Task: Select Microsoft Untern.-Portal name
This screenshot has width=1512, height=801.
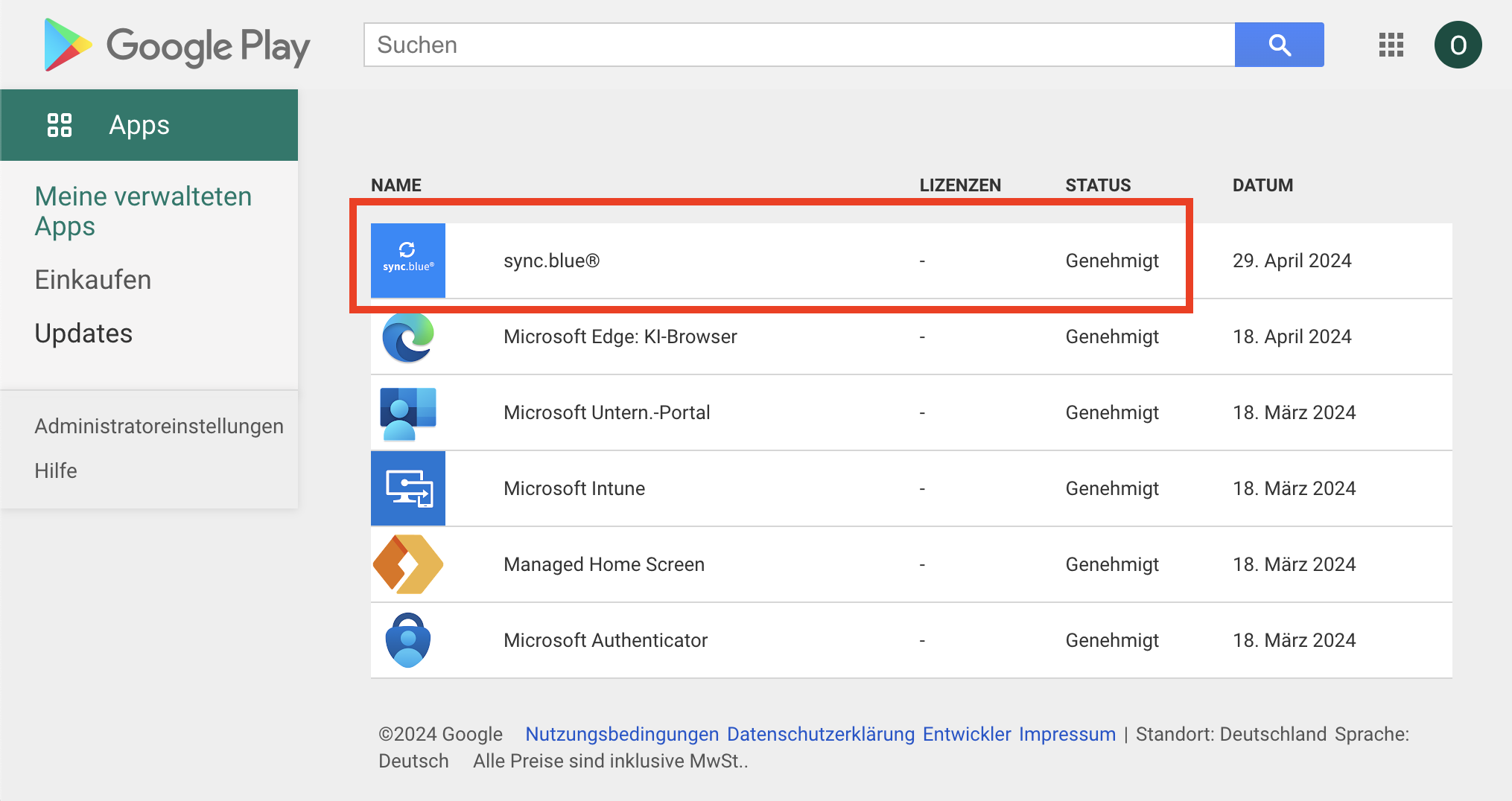Action: point(607,412)
